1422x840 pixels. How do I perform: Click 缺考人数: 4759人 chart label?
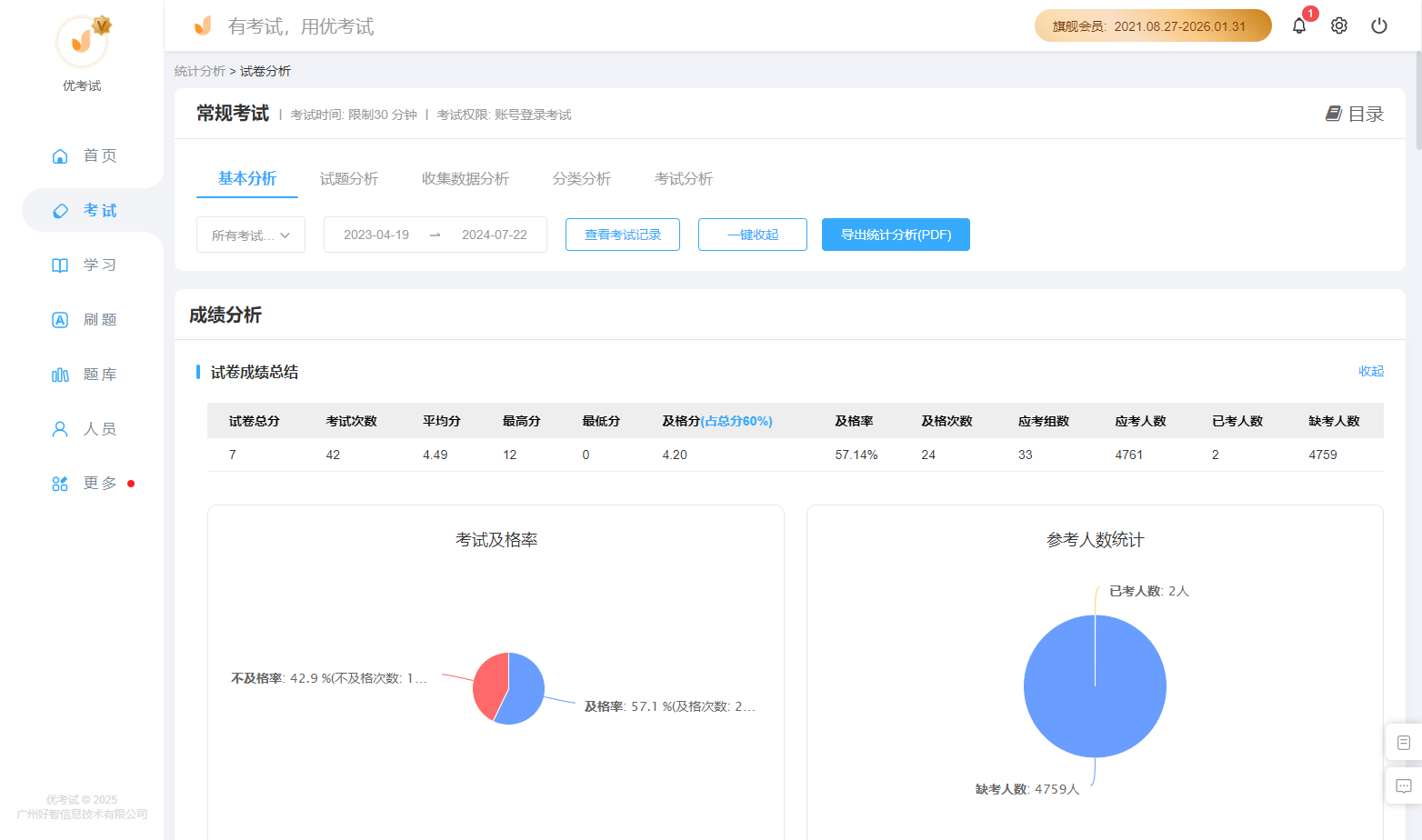point(1027,789)
